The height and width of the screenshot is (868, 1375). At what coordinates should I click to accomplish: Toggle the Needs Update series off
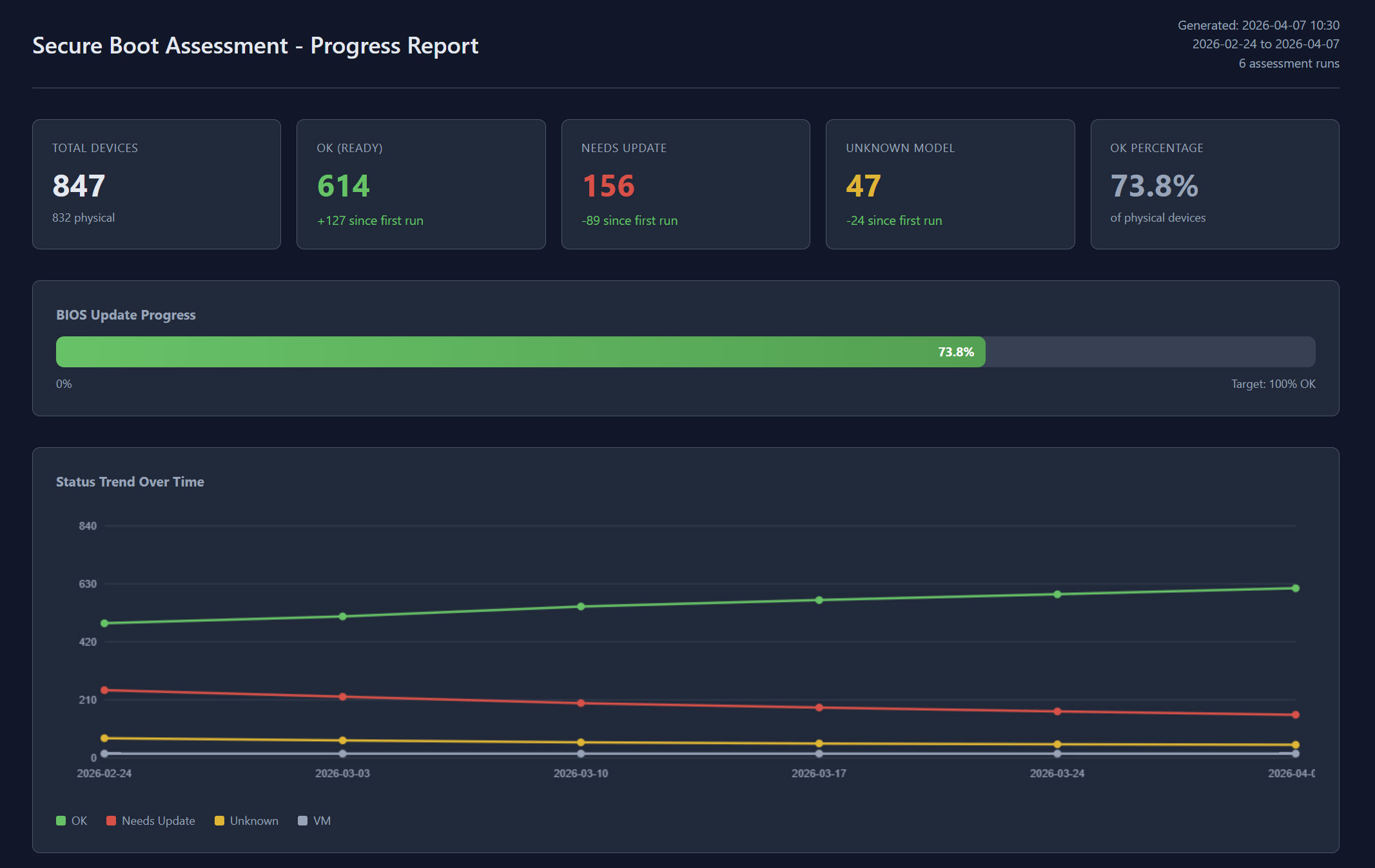[150, 820]
